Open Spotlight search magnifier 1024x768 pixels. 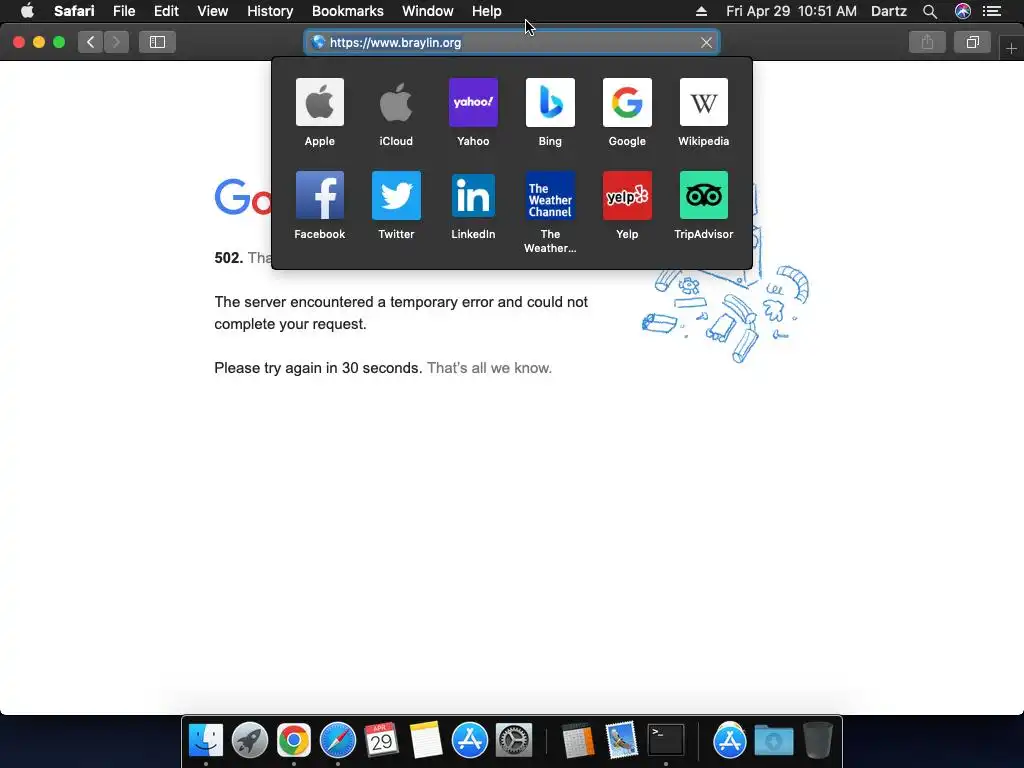930,11
